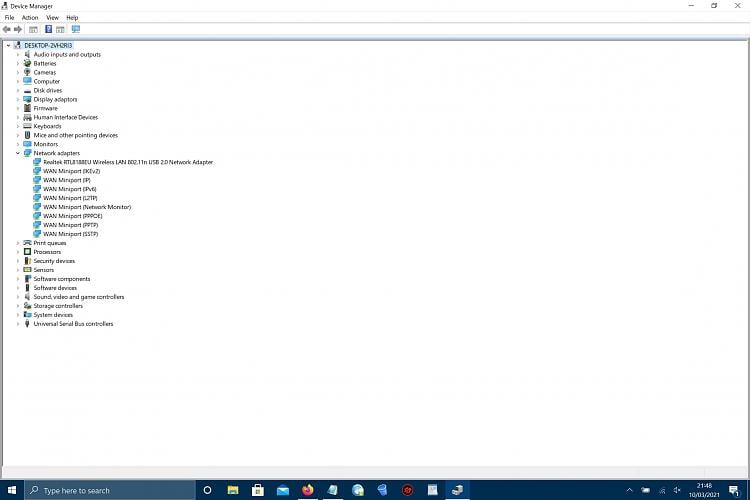750x500 pixels.
Task: Expand Sound, video and game controllers arrow
Action: point(18,297)
